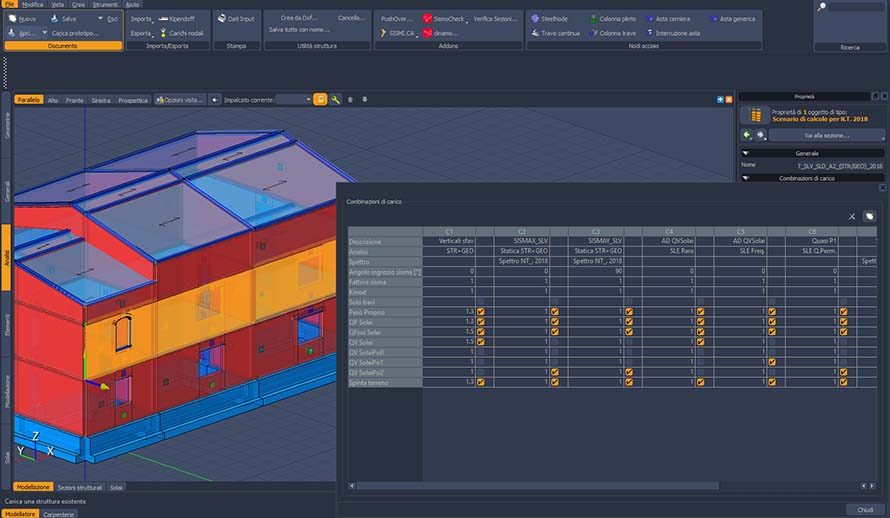Click the wrench settings icon in view toolbar
This screenshot has height=518, width=890.
(x=335, y=100)
